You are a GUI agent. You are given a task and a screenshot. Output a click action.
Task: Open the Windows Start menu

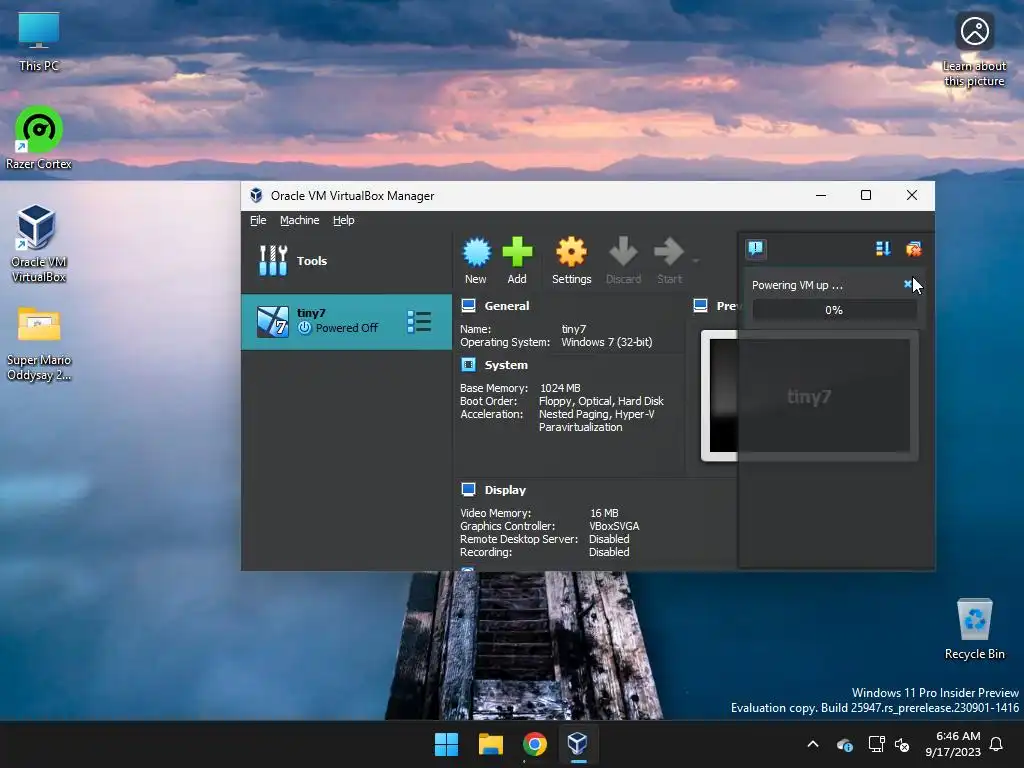447,744
